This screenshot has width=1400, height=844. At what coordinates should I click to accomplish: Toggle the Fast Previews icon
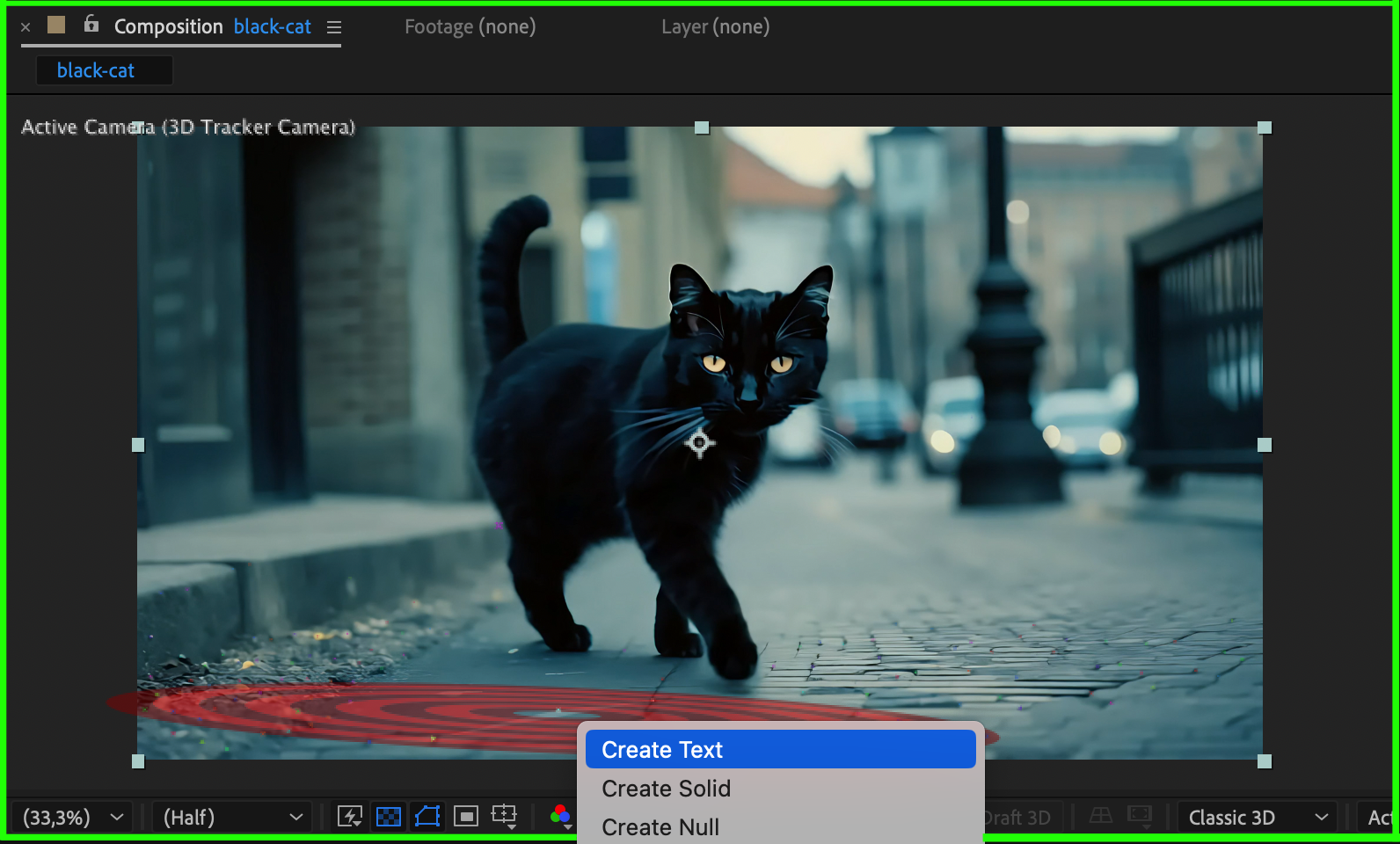[x=350, y=817]
